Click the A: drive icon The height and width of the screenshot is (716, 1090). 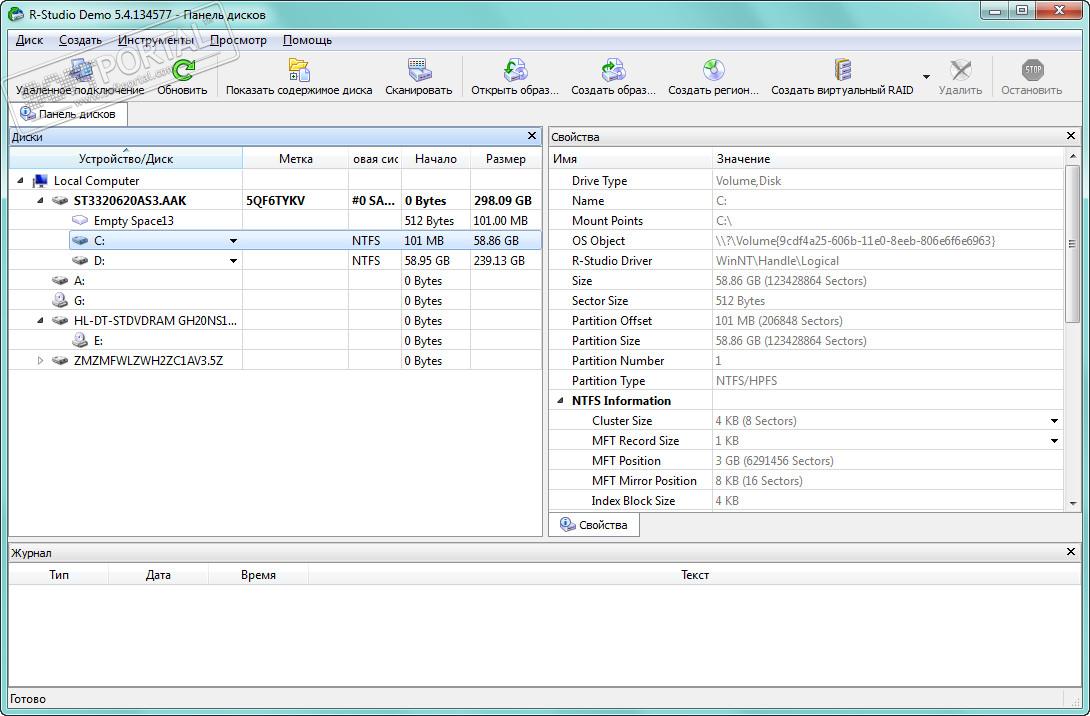click(60, 281)
